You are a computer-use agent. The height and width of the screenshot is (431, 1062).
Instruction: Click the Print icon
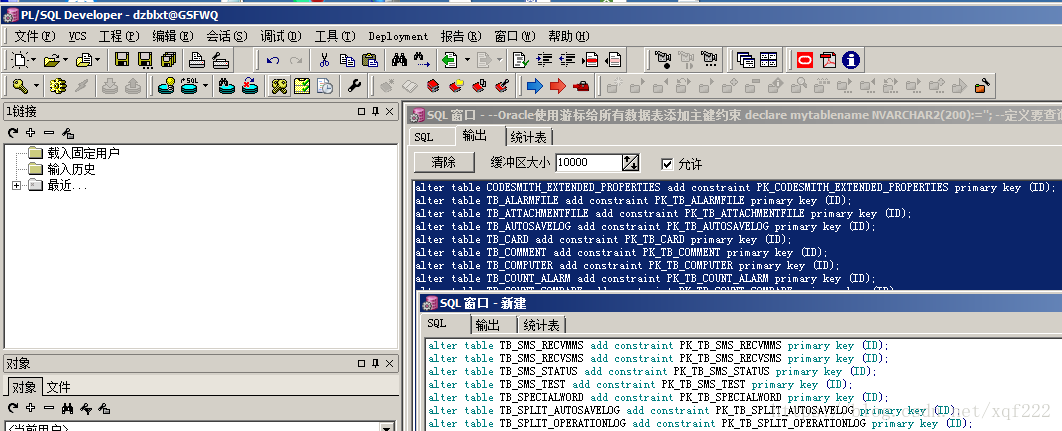(x=196, y=60)
